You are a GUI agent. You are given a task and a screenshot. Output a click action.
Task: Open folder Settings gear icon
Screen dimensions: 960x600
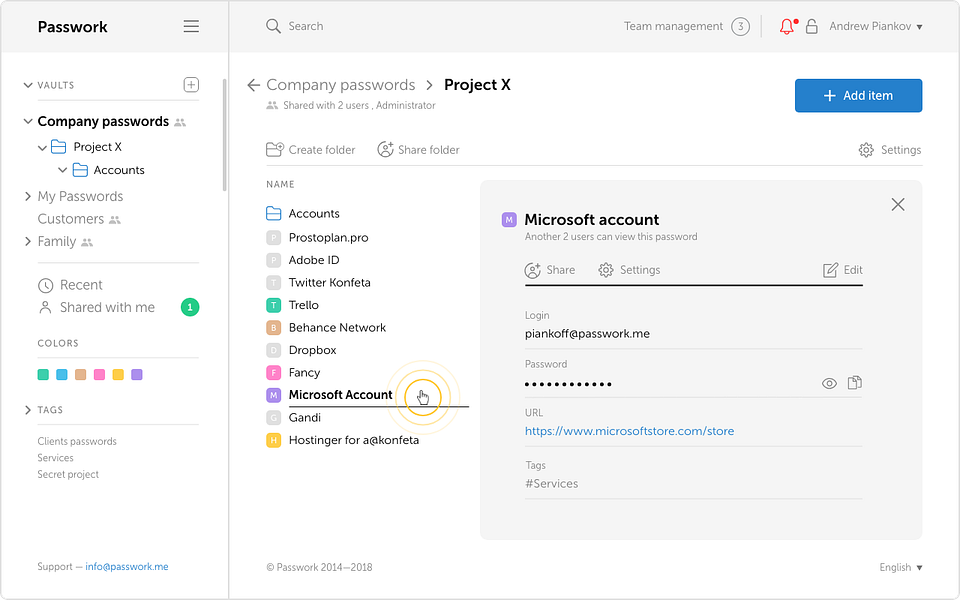[866, 150]
